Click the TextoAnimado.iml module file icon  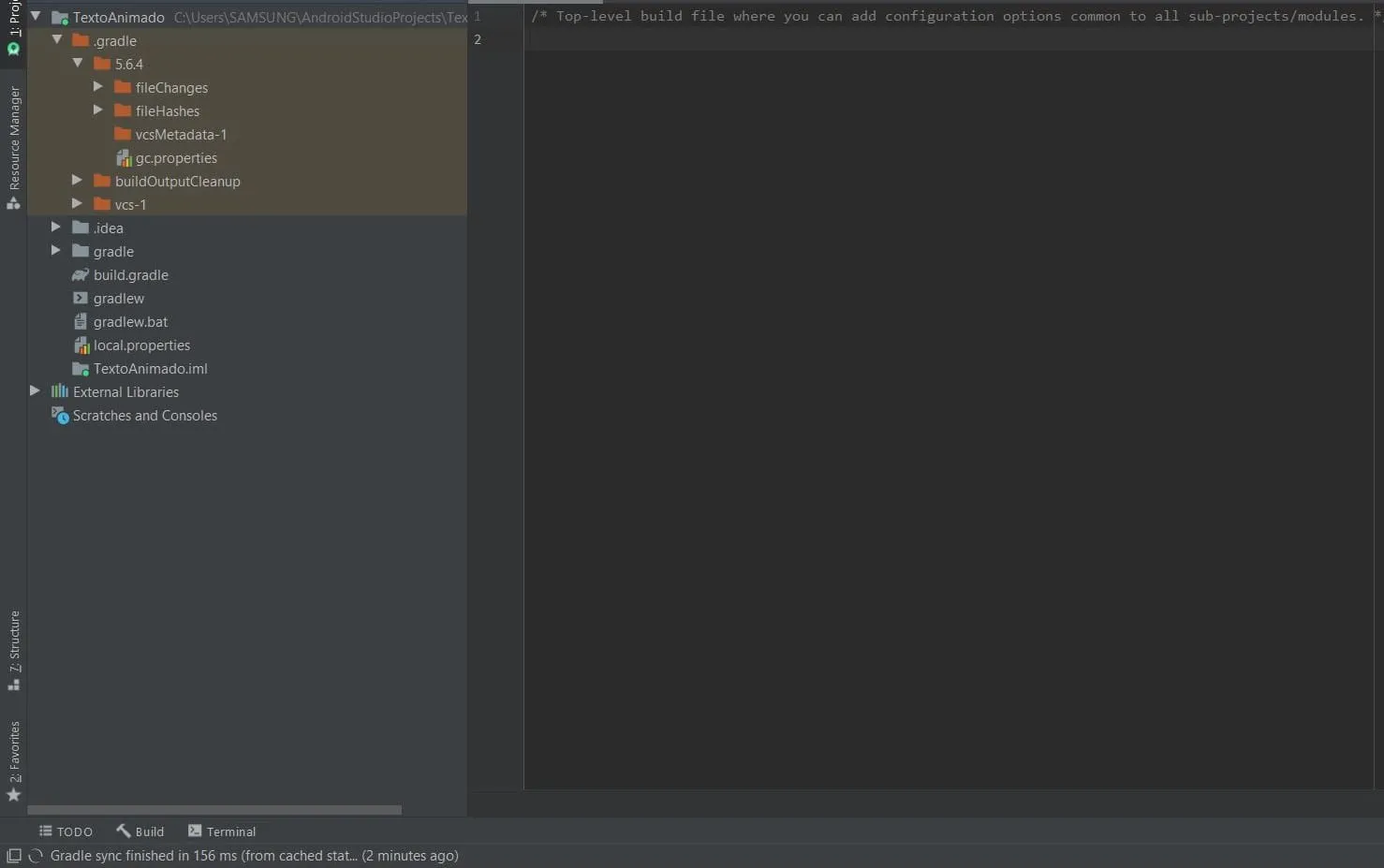pos(81,369)
